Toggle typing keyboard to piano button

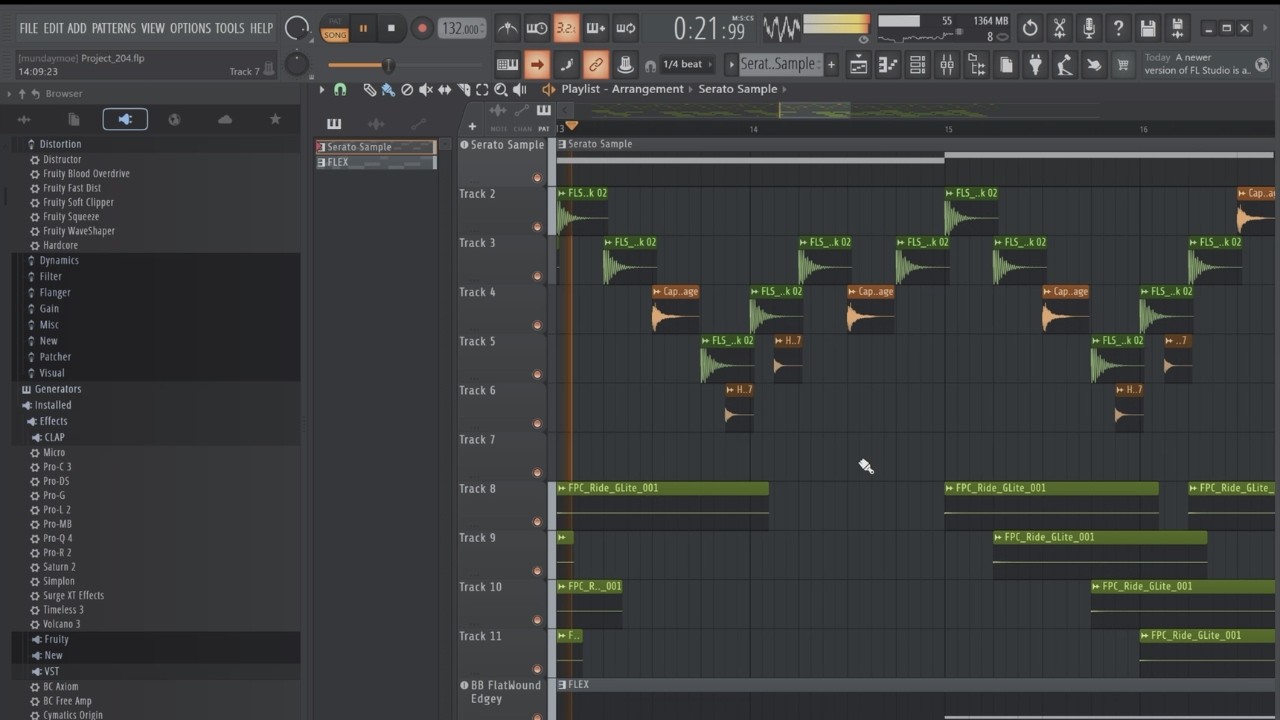pyautogui.click(x=508, y=65)
